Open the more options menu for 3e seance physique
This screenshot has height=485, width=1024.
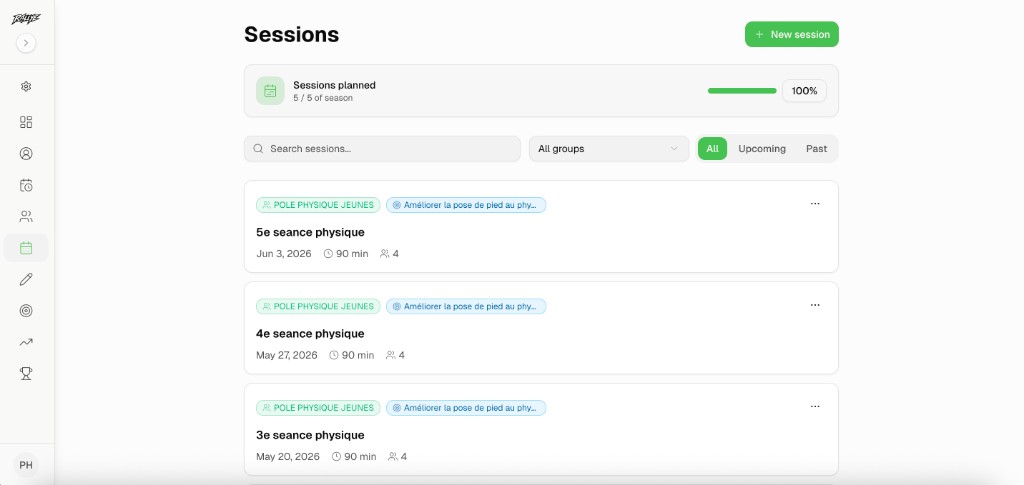pyautogui.click(x=815, y=406)
